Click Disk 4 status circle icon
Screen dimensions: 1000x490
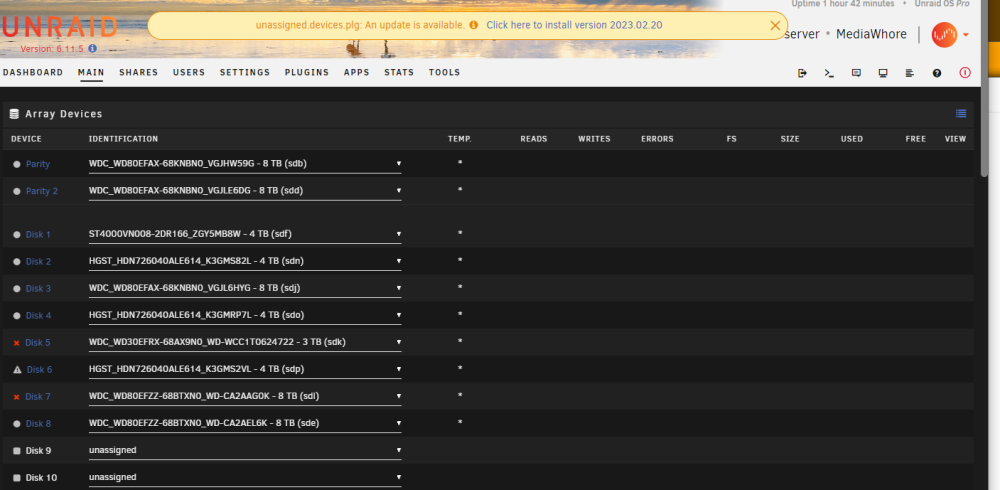tap(17, 316)
